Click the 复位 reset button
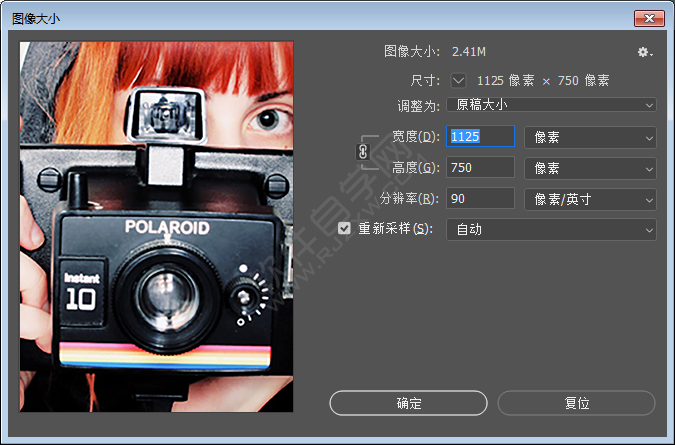The height and width of the screenshot is (445, 675). [576, 403]
